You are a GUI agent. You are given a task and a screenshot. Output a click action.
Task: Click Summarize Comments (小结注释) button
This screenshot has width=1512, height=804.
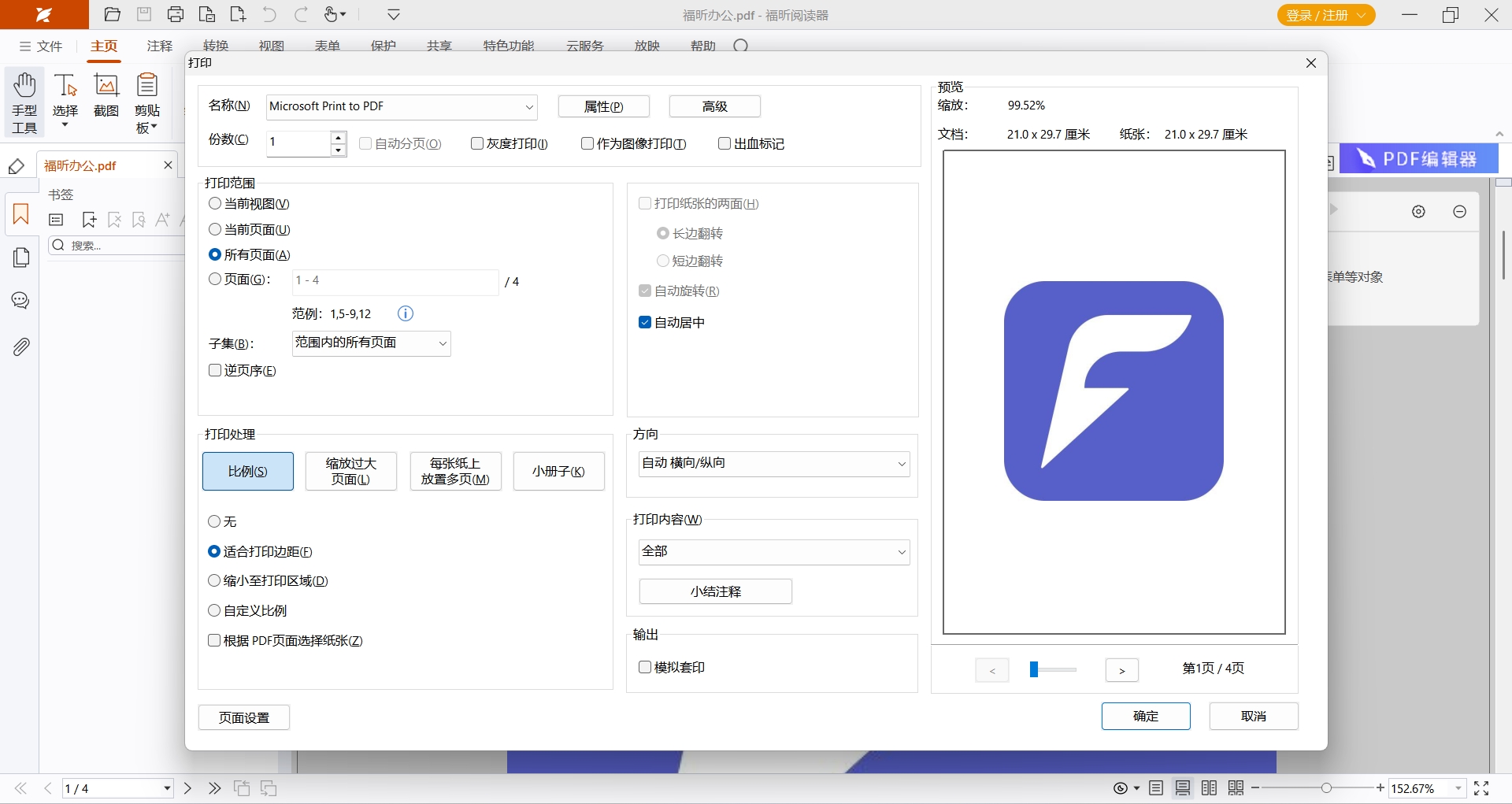716,591
